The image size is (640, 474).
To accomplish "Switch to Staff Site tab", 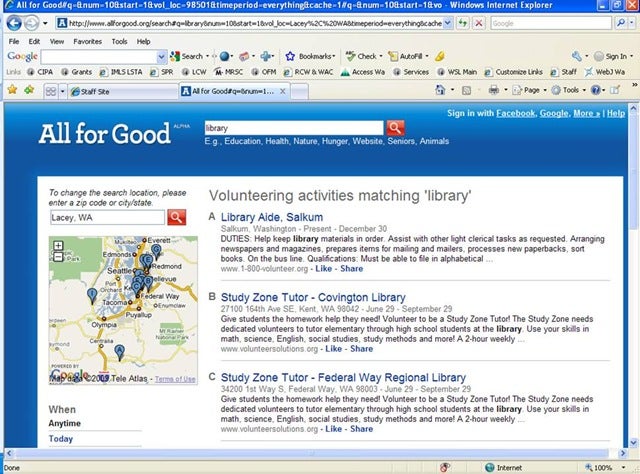I will tap(122, 91).
